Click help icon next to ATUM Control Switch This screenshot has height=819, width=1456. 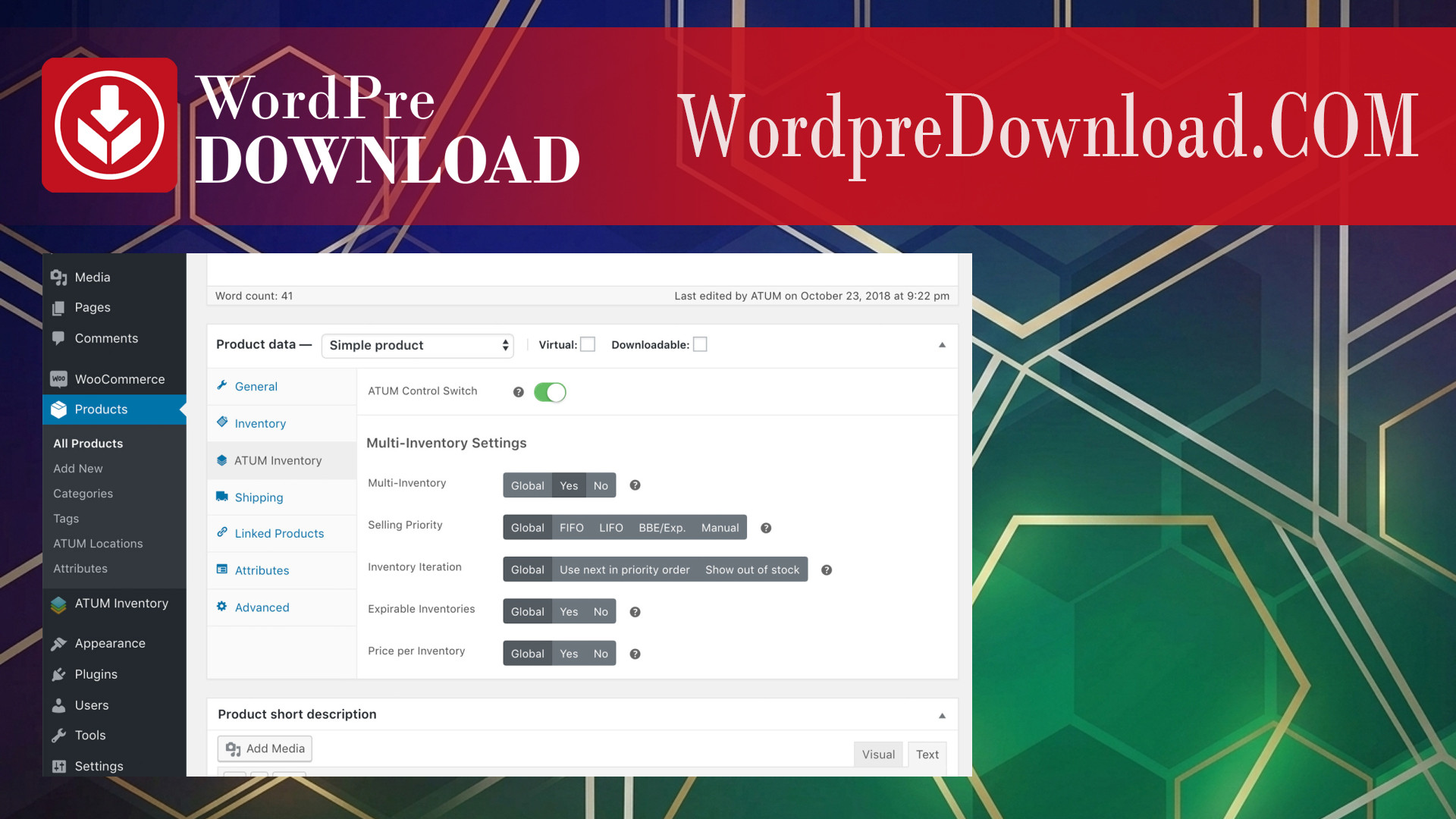tap(519, 392)
